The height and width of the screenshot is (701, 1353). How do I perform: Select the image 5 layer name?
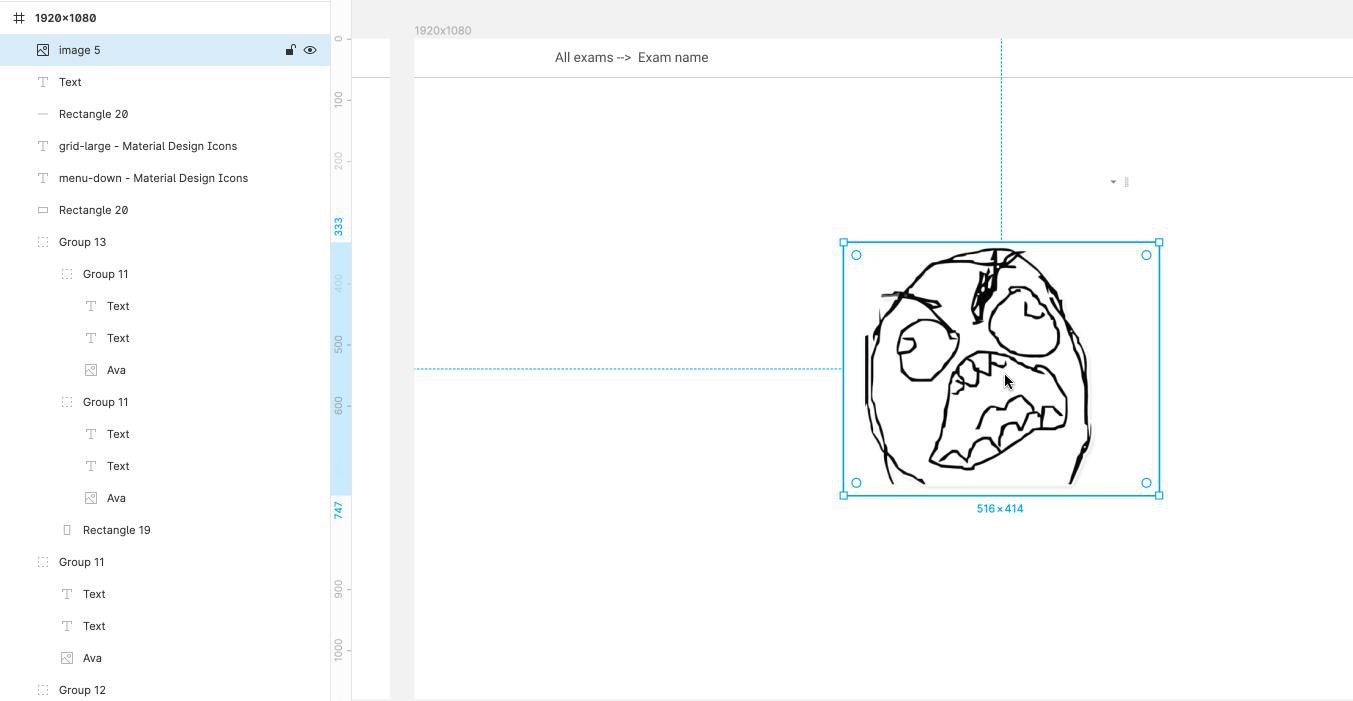79,50
